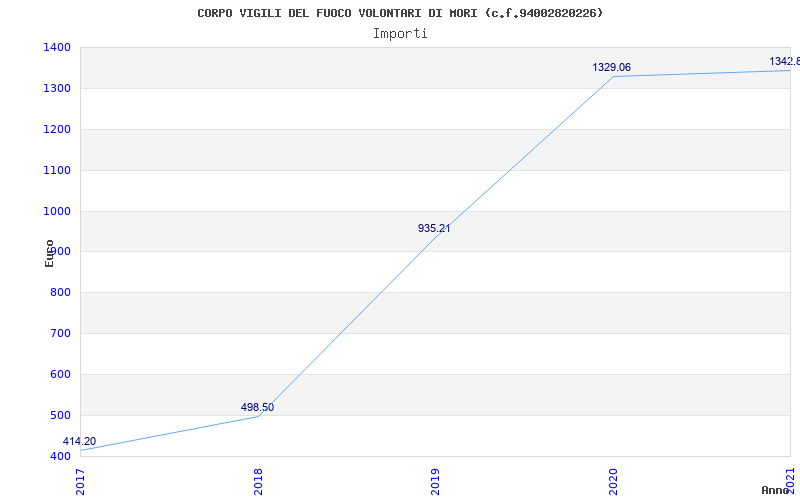Click the 2017 x-axis label

80,482
